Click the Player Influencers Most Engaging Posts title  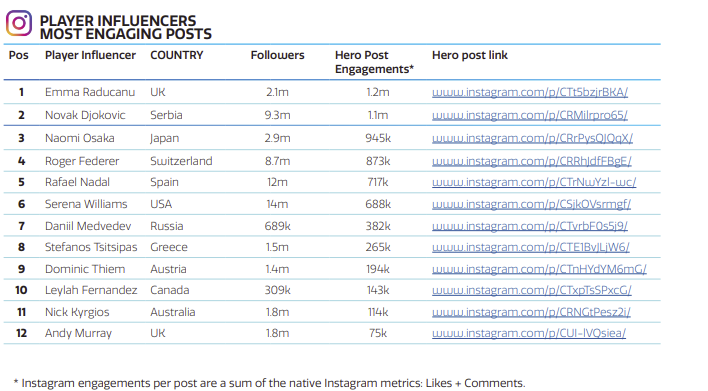(126, 27)
